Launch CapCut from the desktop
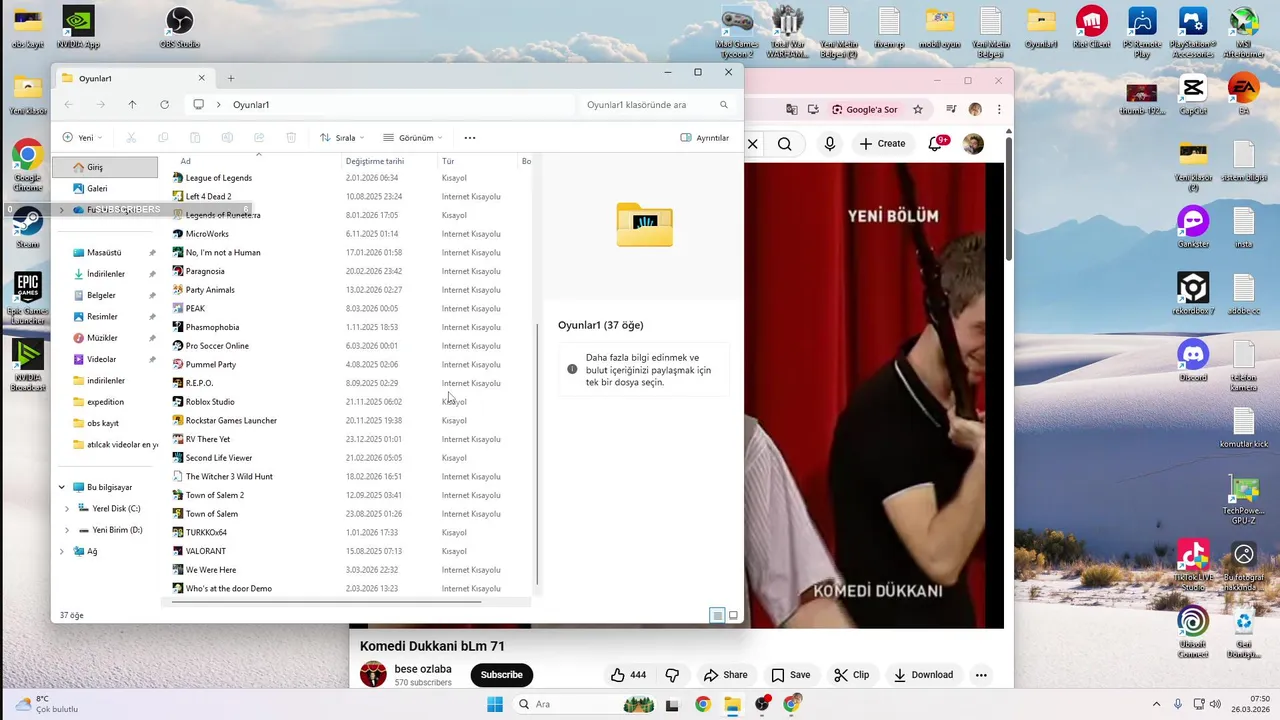Screen dimensions: 1280x720 [1193, 96]
